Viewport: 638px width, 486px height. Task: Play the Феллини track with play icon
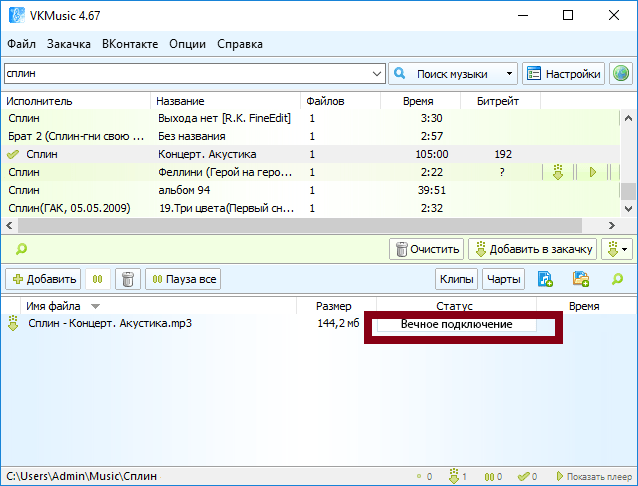pos(592,172)
